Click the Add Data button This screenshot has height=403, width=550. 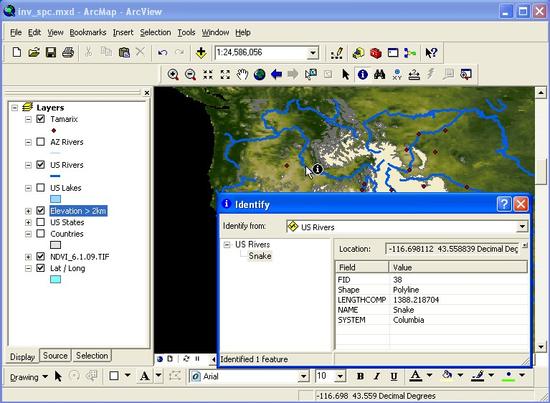click(201, 53)
